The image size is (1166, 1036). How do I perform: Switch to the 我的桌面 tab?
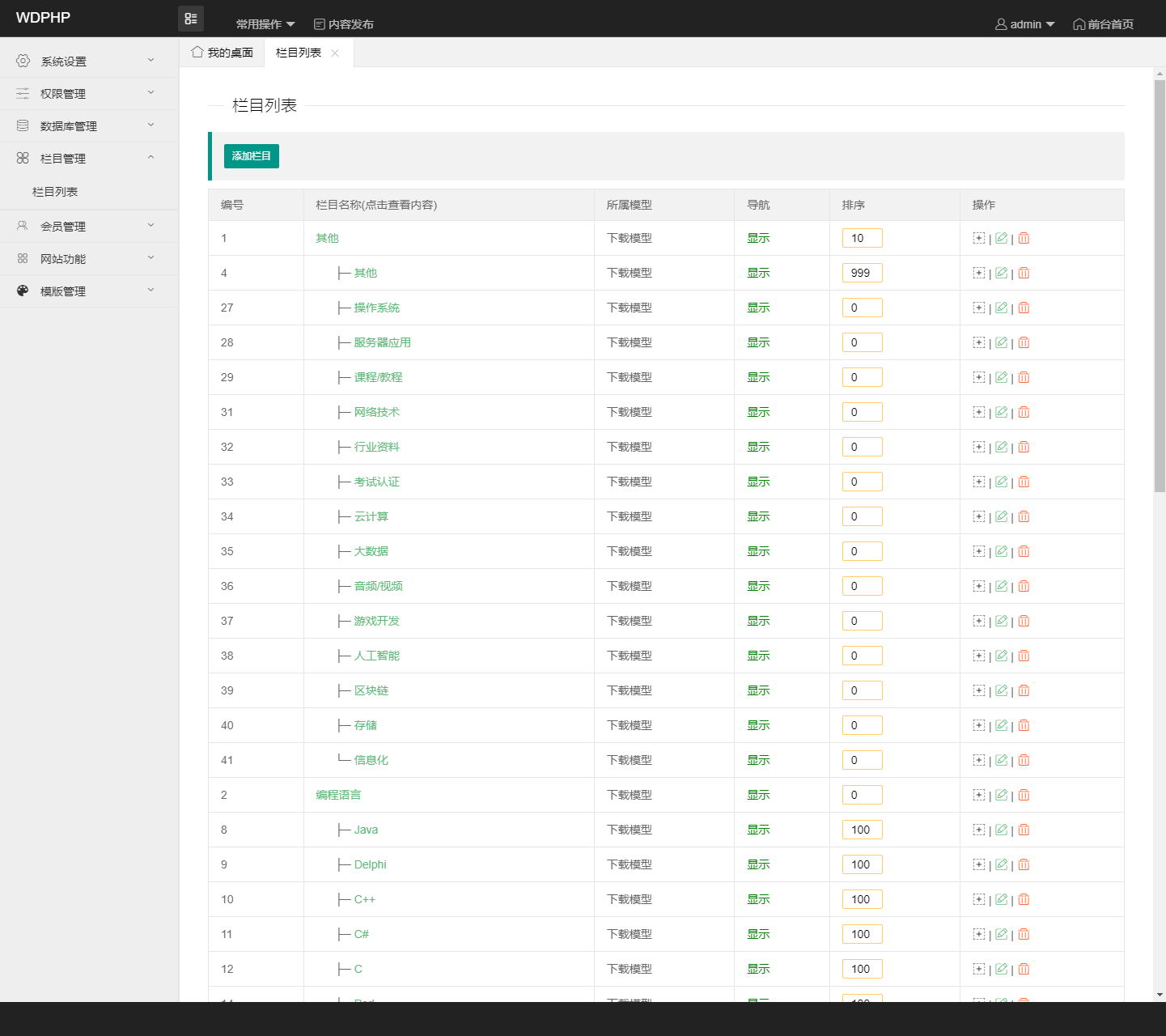[x=223, y=53]
